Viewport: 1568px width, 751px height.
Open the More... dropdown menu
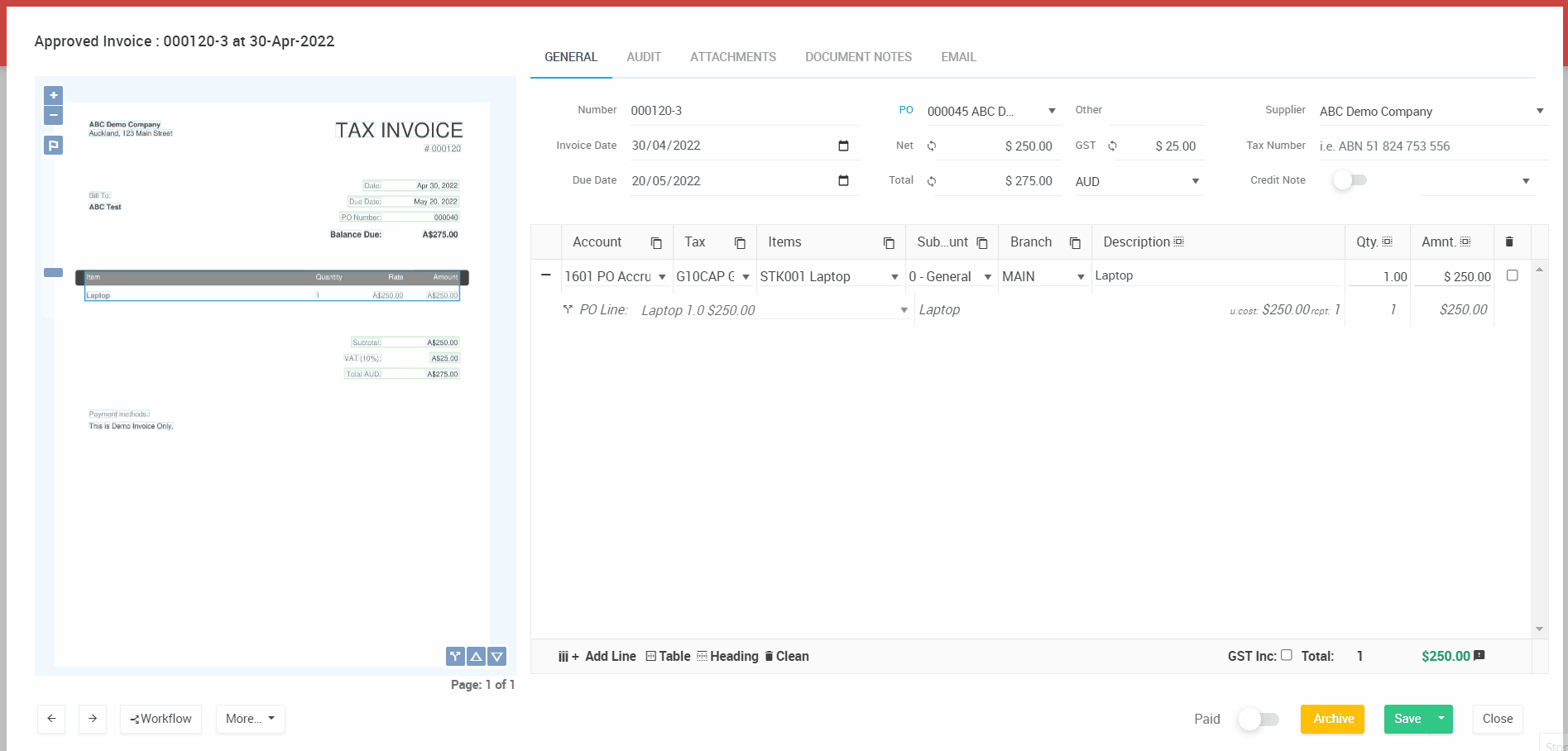250,719
